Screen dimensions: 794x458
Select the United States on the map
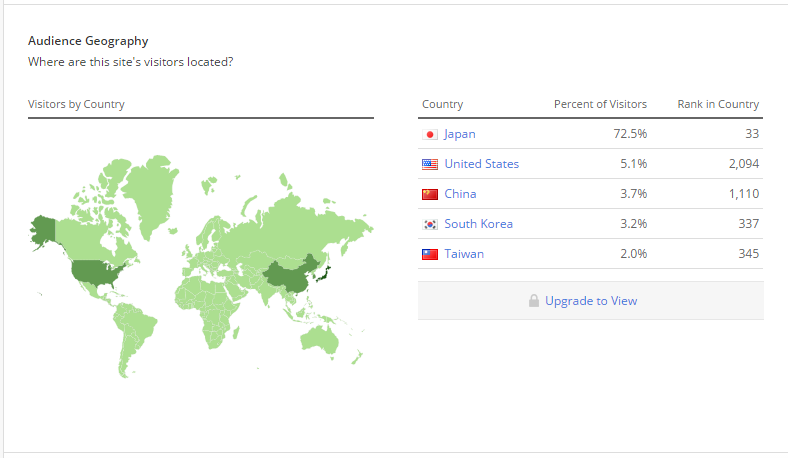pyautogui.click(x=95, y=272)
